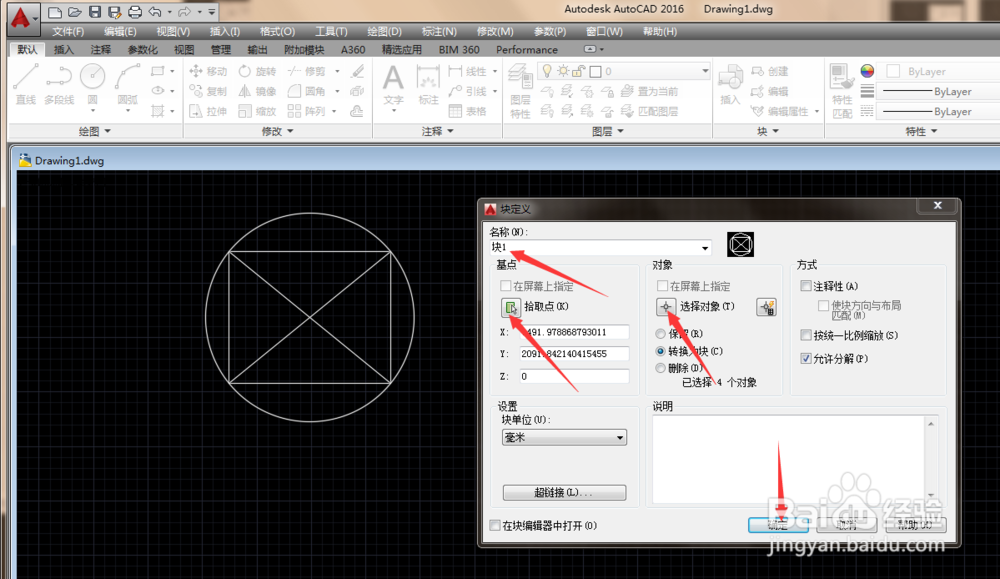This screenshot has width=1000, height=579.
Task: Expand the Layers (图层) panel flyout
Action: click(x=608, y=131)
